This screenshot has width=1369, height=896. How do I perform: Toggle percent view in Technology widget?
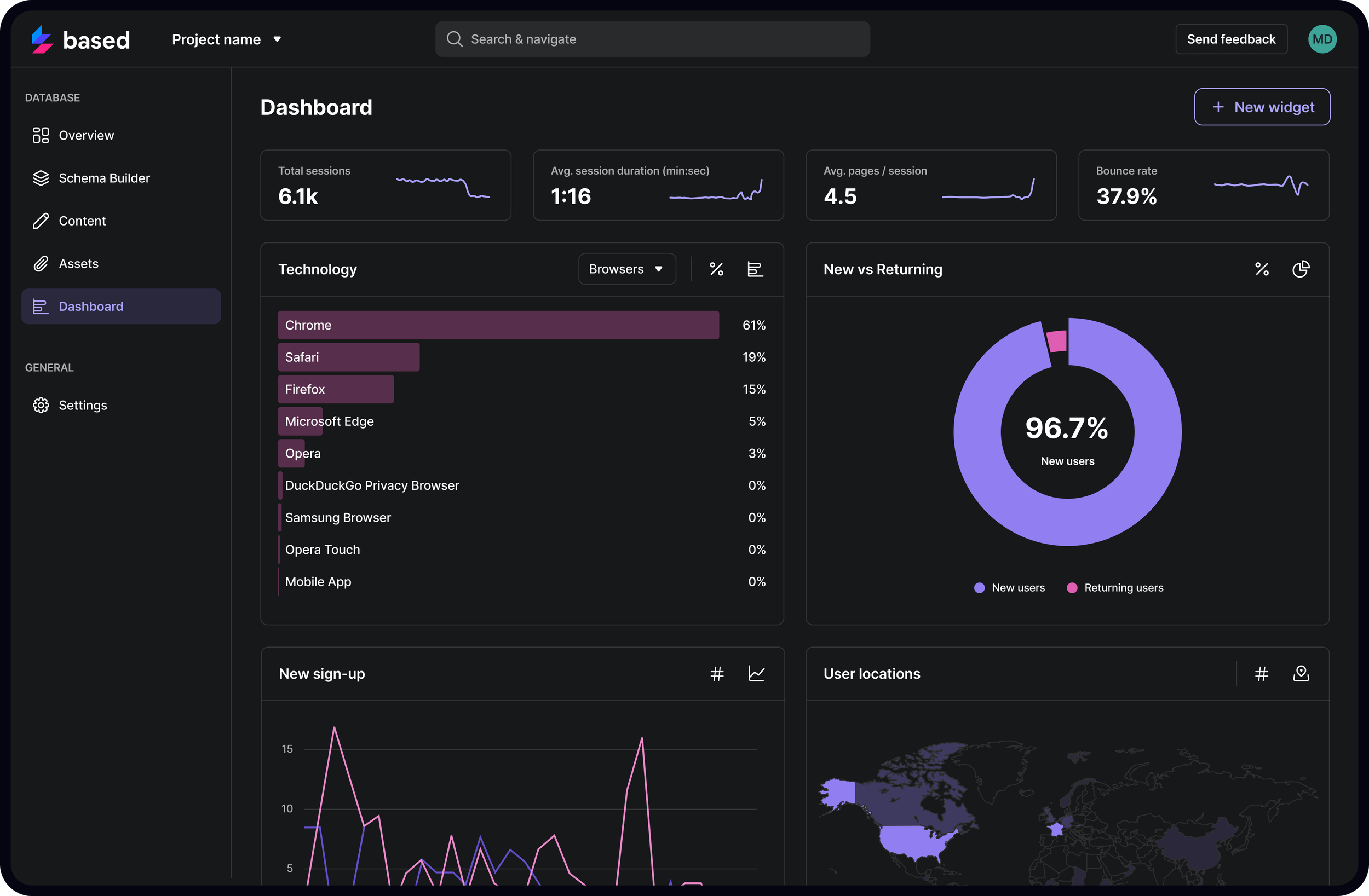coord(716,269)
